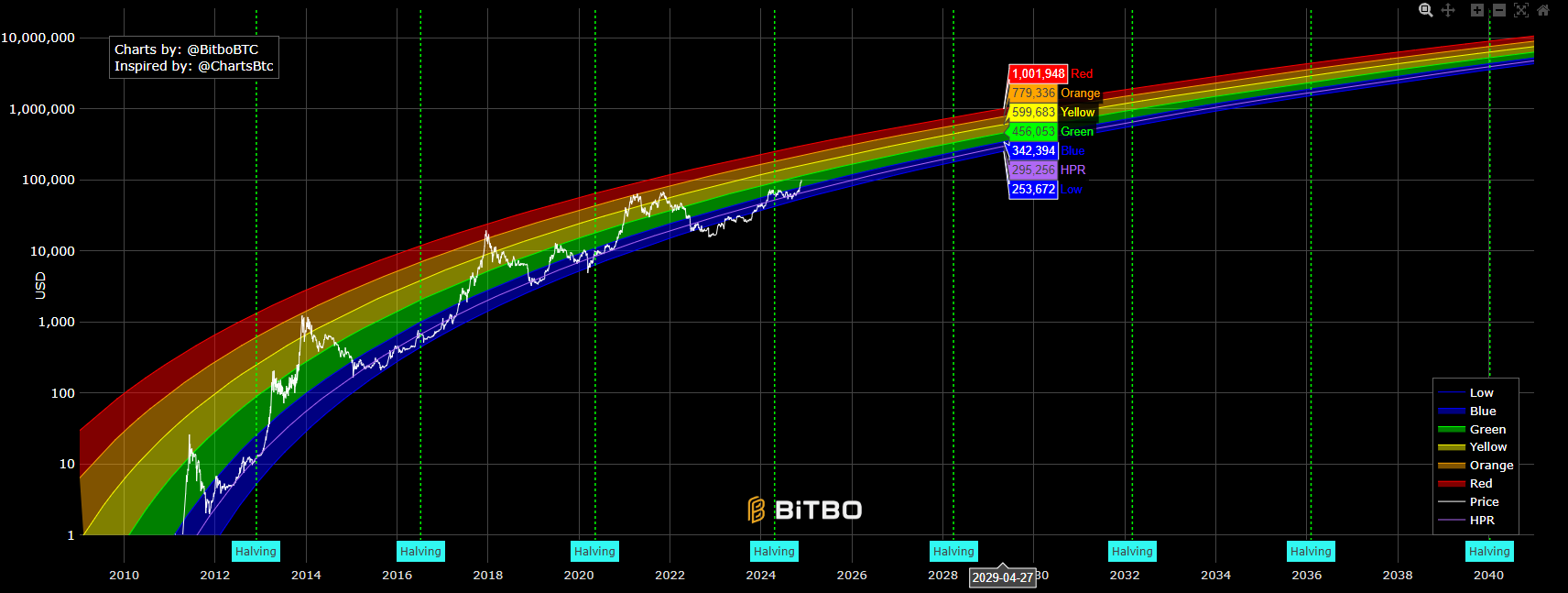Click the 2018 x-axis tick label
The image size is (1568, 593).
[x=487, y=576]
